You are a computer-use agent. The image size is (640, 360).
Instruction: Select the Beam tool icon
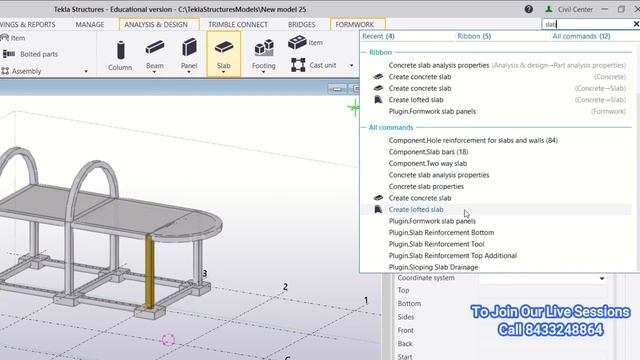tap(155, 48)
